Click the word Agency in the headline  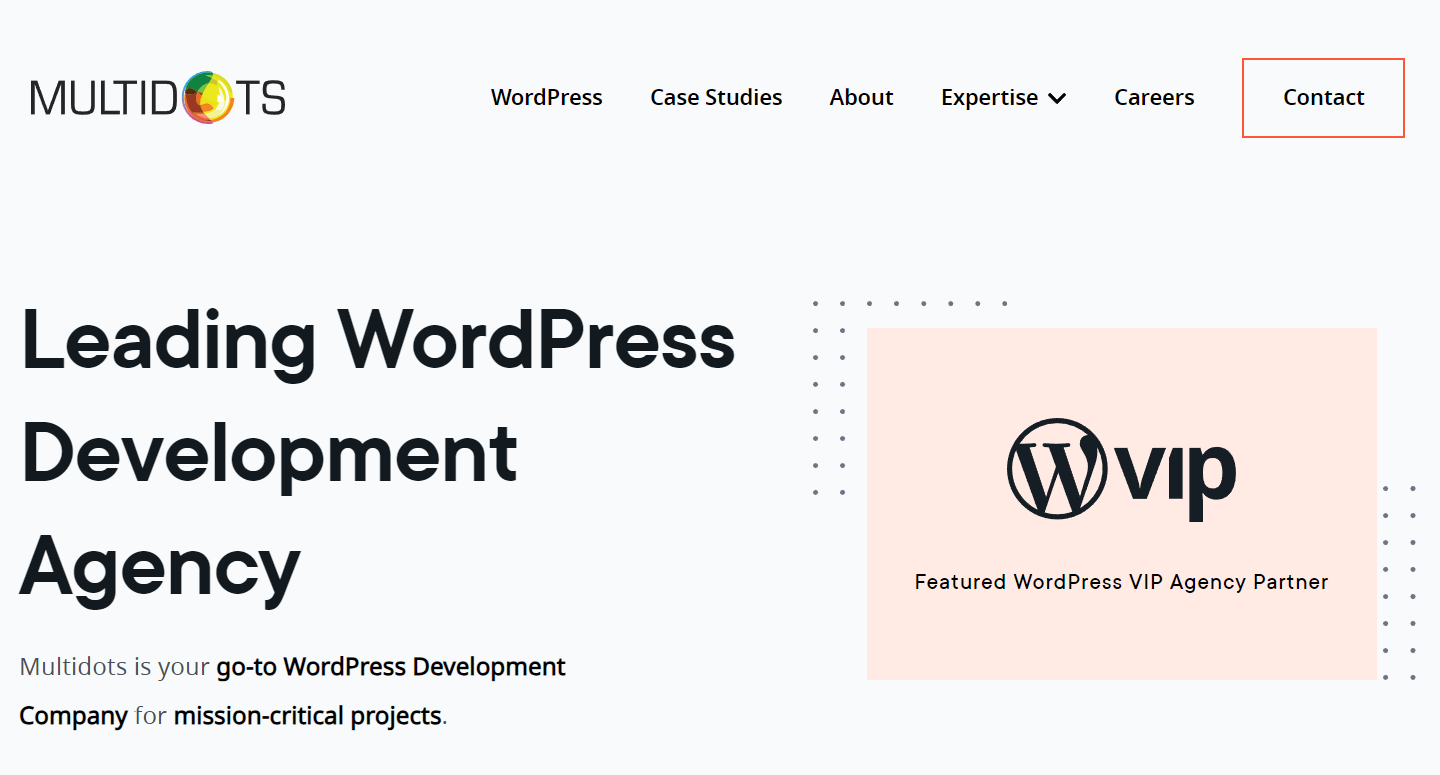160,567
